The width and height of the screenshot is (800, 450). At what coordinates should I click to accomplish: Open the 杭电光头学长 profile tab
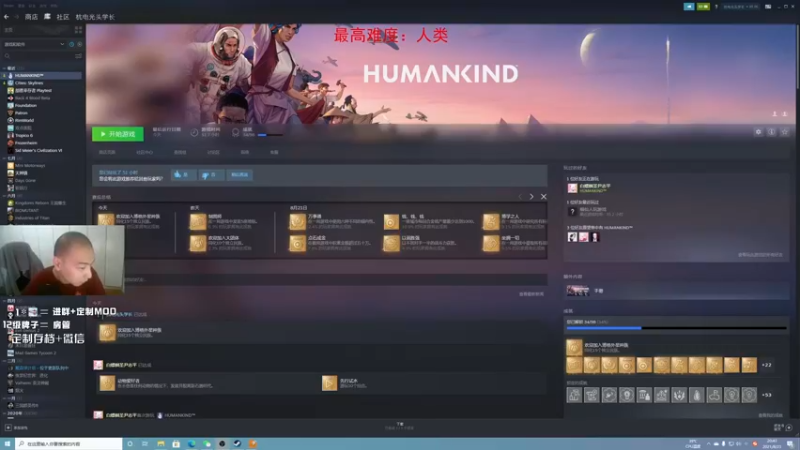click(x=95, y=17)
